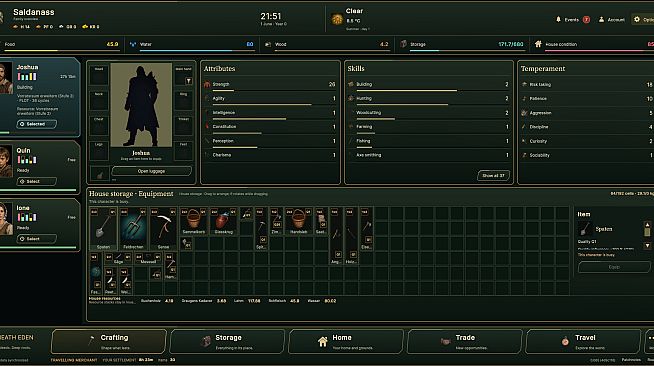Select the character Ione
Viewport: 654px width, 366px height.
coord(37,239)
